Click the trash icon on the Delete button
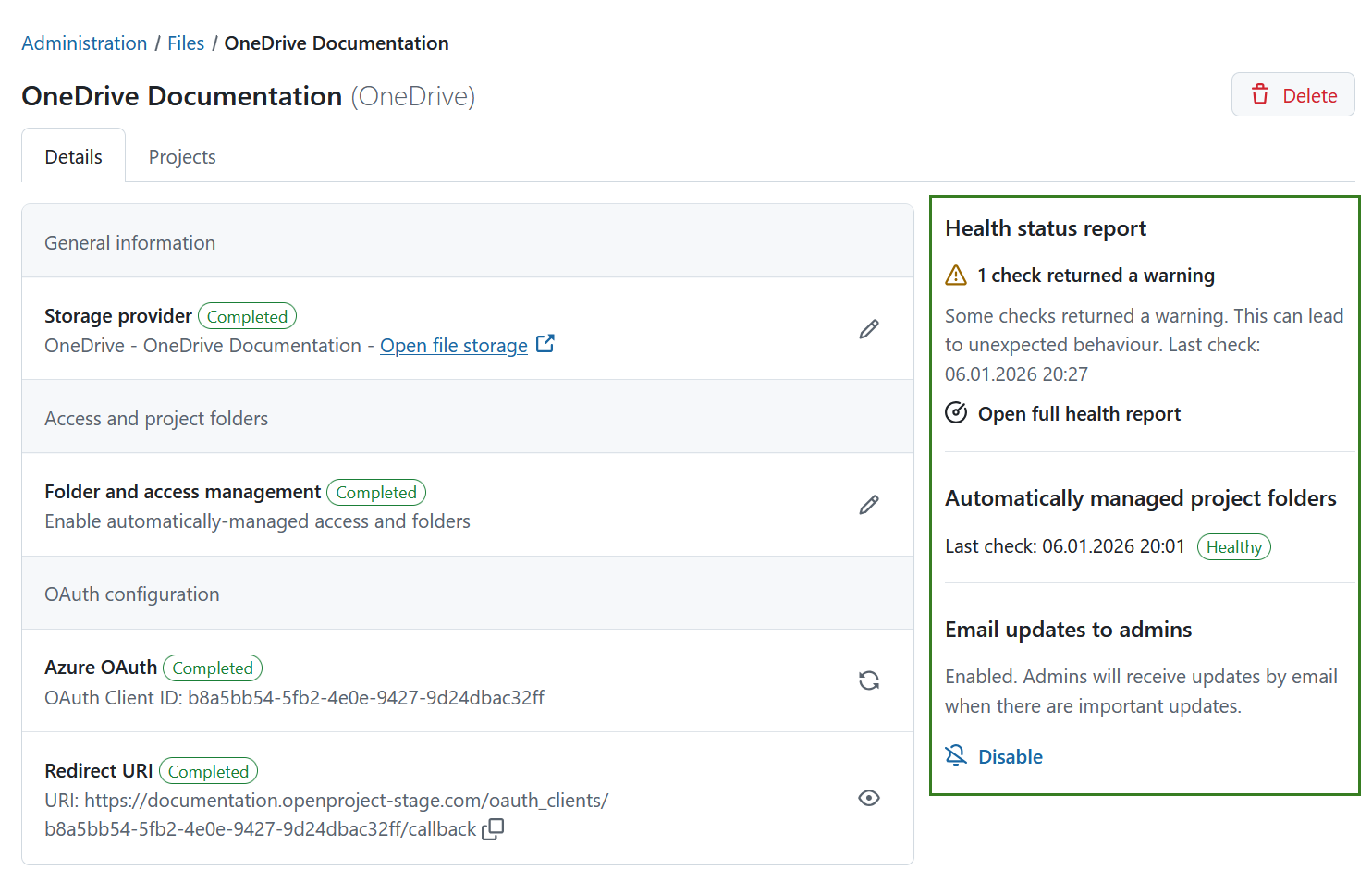Screen dimensions: 1372x882 (x=1261, y=94)
